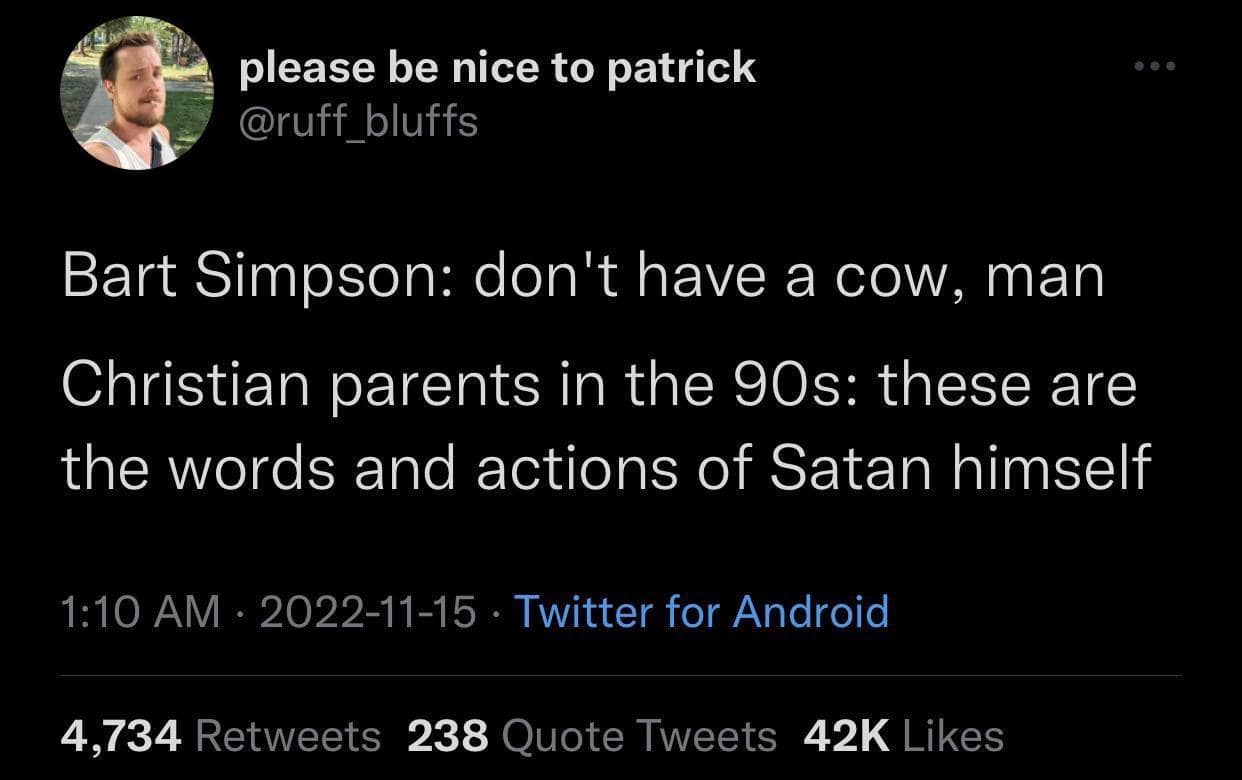Click the 2022-11-15 date
Viewport: 1242px width, 780px height.
point(367,611)
